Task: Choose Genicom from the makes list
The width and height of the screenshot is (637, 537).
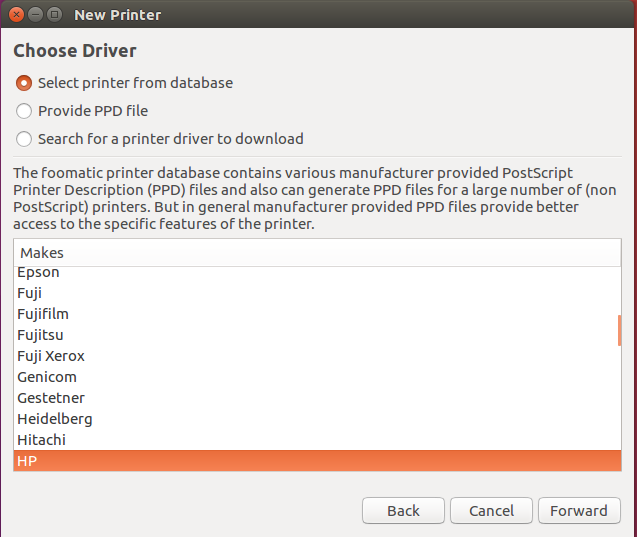Action: click(x=47, y=377)
